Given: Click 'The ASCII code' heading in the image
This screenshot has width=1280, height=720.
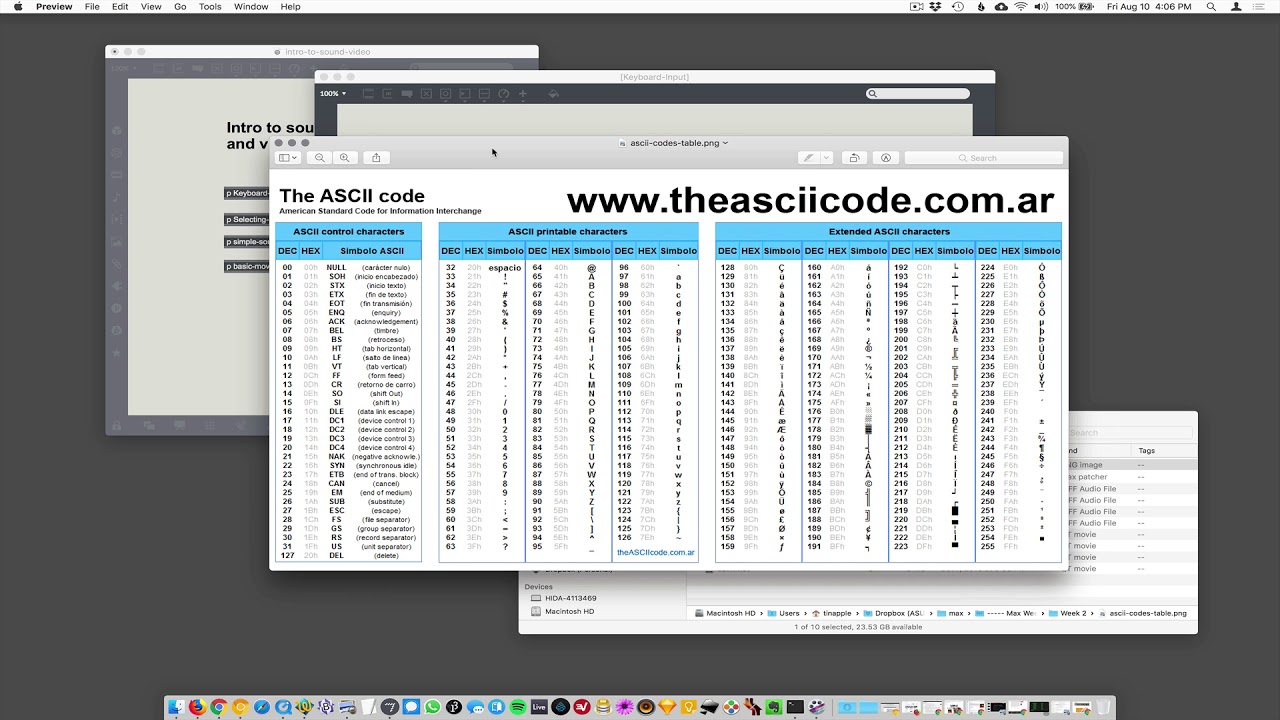Looking at the screenshot, I should (352, 196).
